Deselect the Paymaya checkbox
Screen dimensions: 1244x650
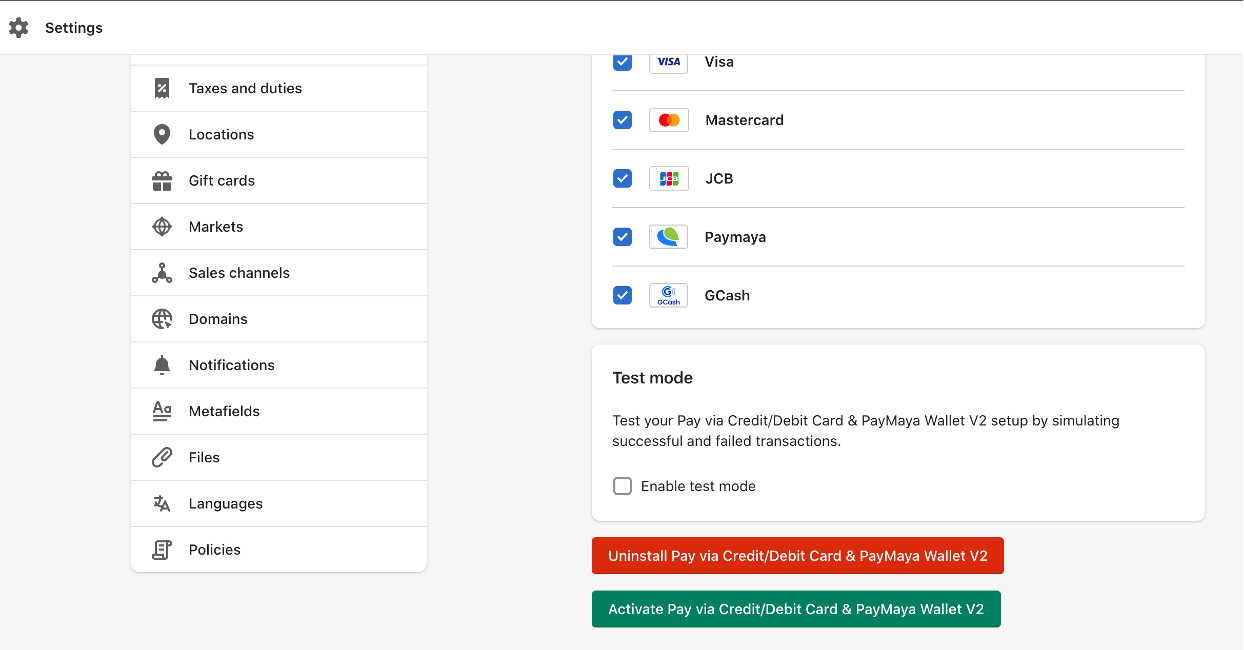tap(622, 237)
